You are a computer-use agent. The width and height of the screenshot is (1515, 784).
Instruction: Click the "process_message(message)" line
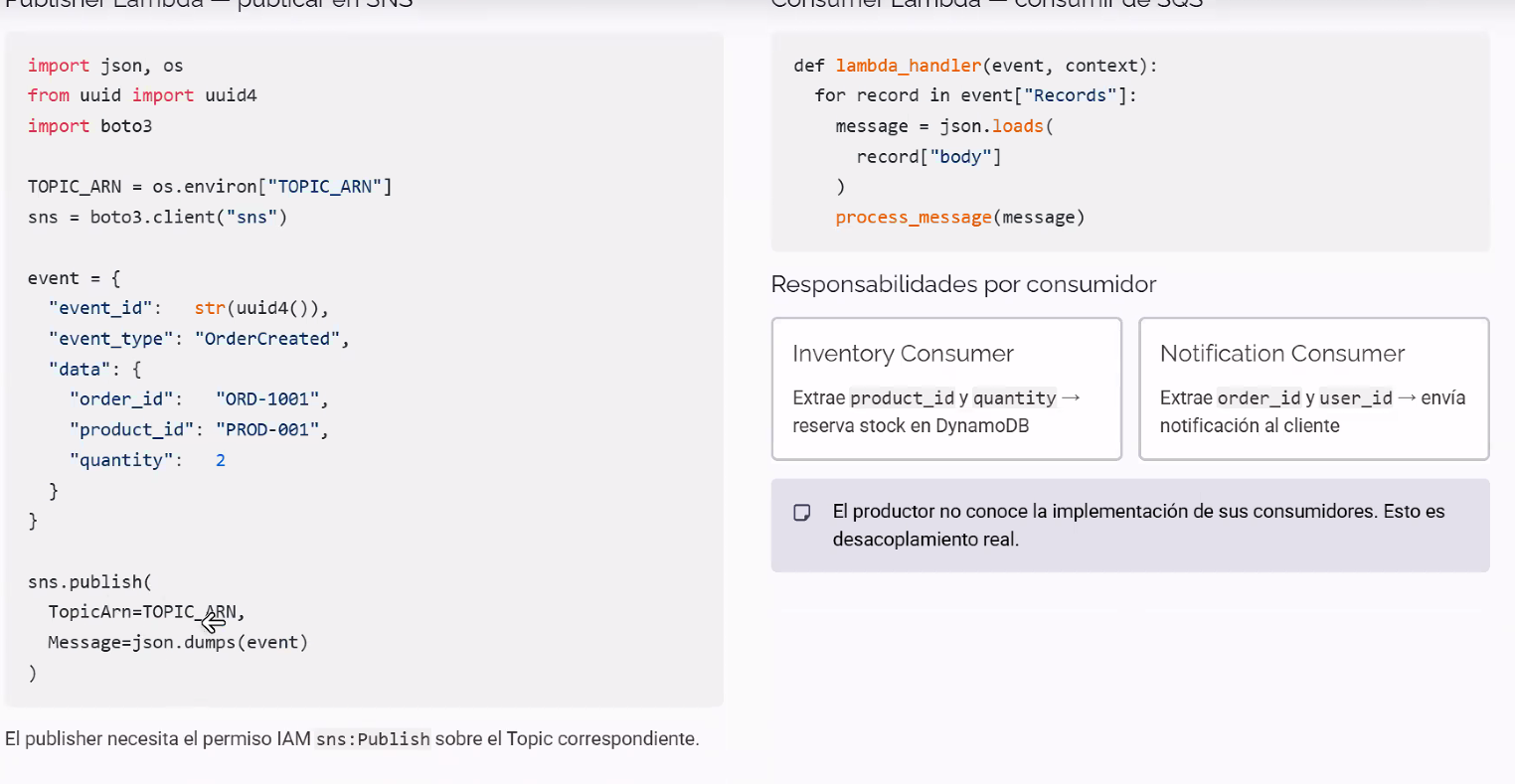(x=960, y=217)
